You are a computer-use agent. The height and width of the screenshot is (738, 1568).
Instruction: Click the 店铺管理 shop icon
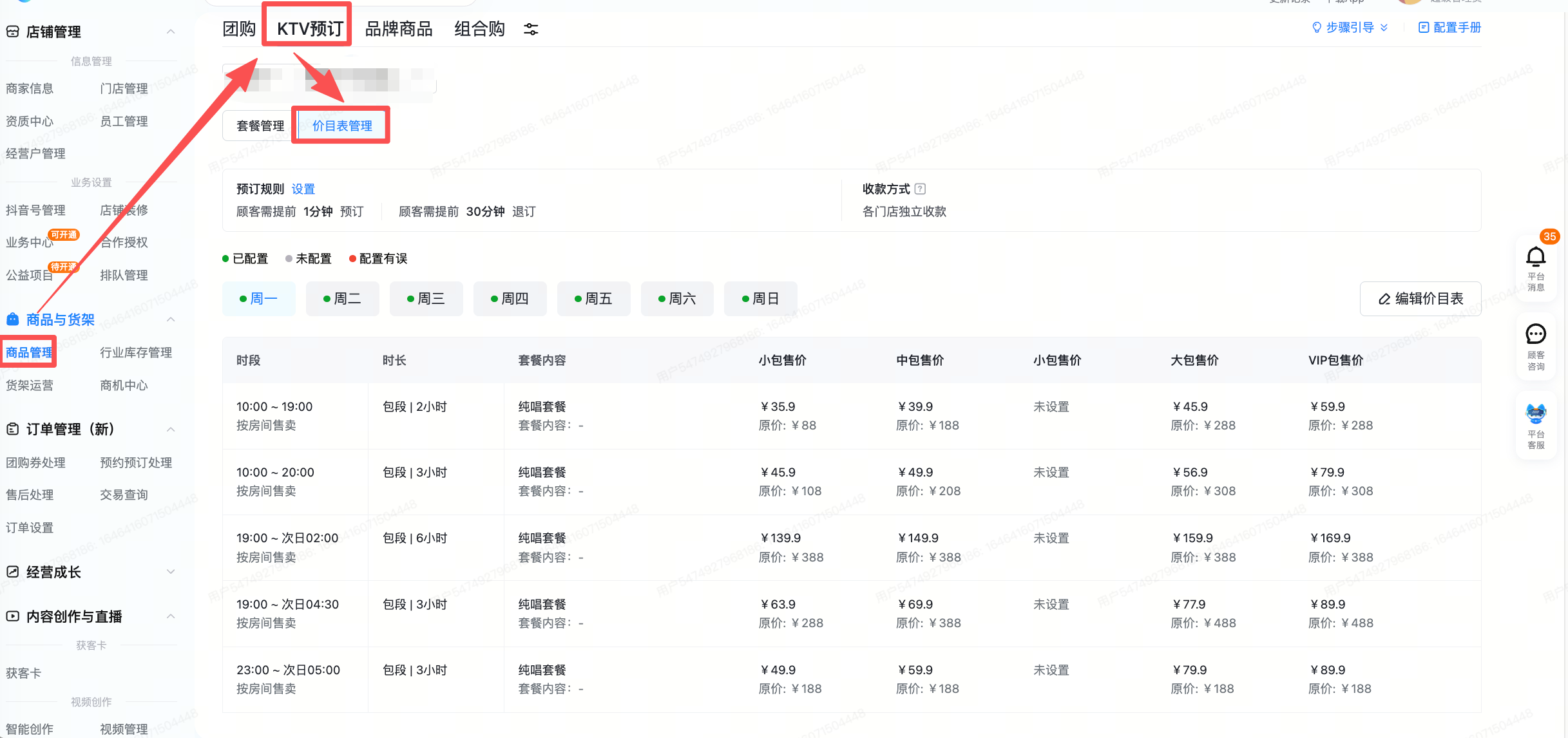[x=12, y=32]
